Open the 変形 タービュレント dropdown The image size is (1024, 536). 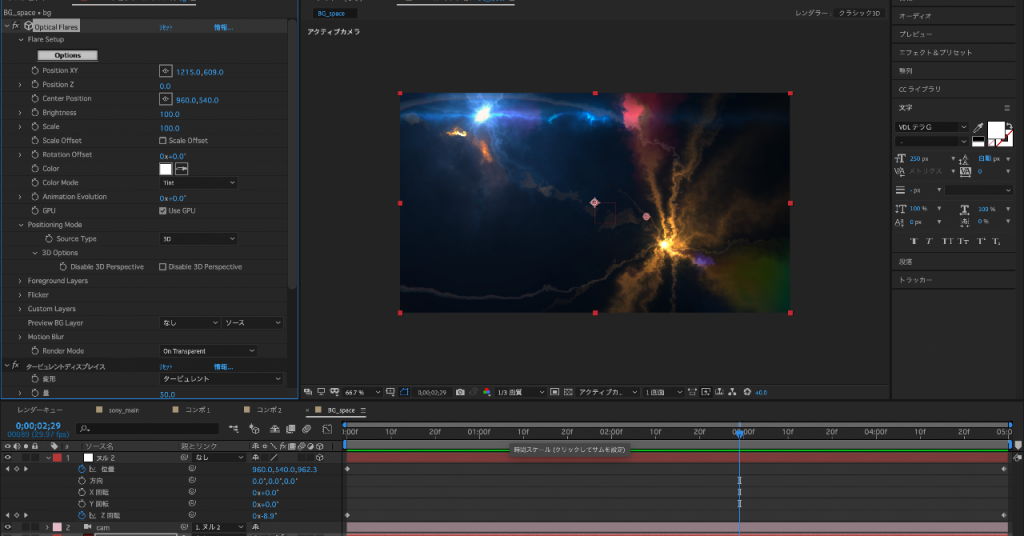221,379
